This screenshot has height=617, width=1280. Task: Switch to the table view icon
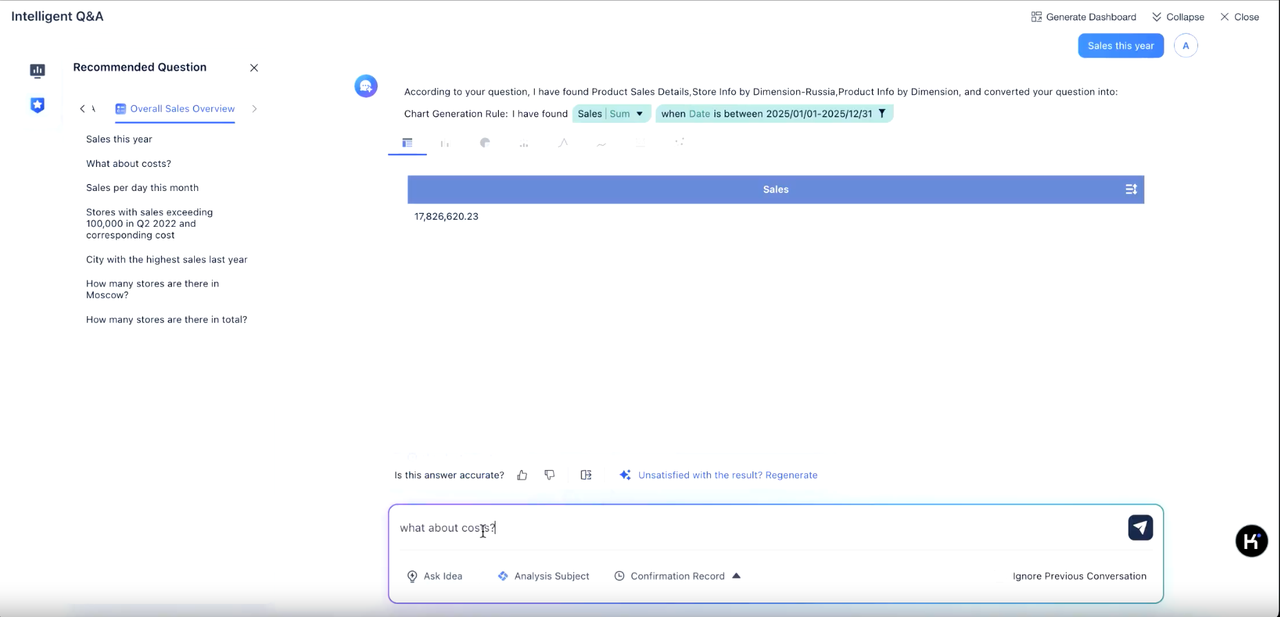(x=407, y=143)
